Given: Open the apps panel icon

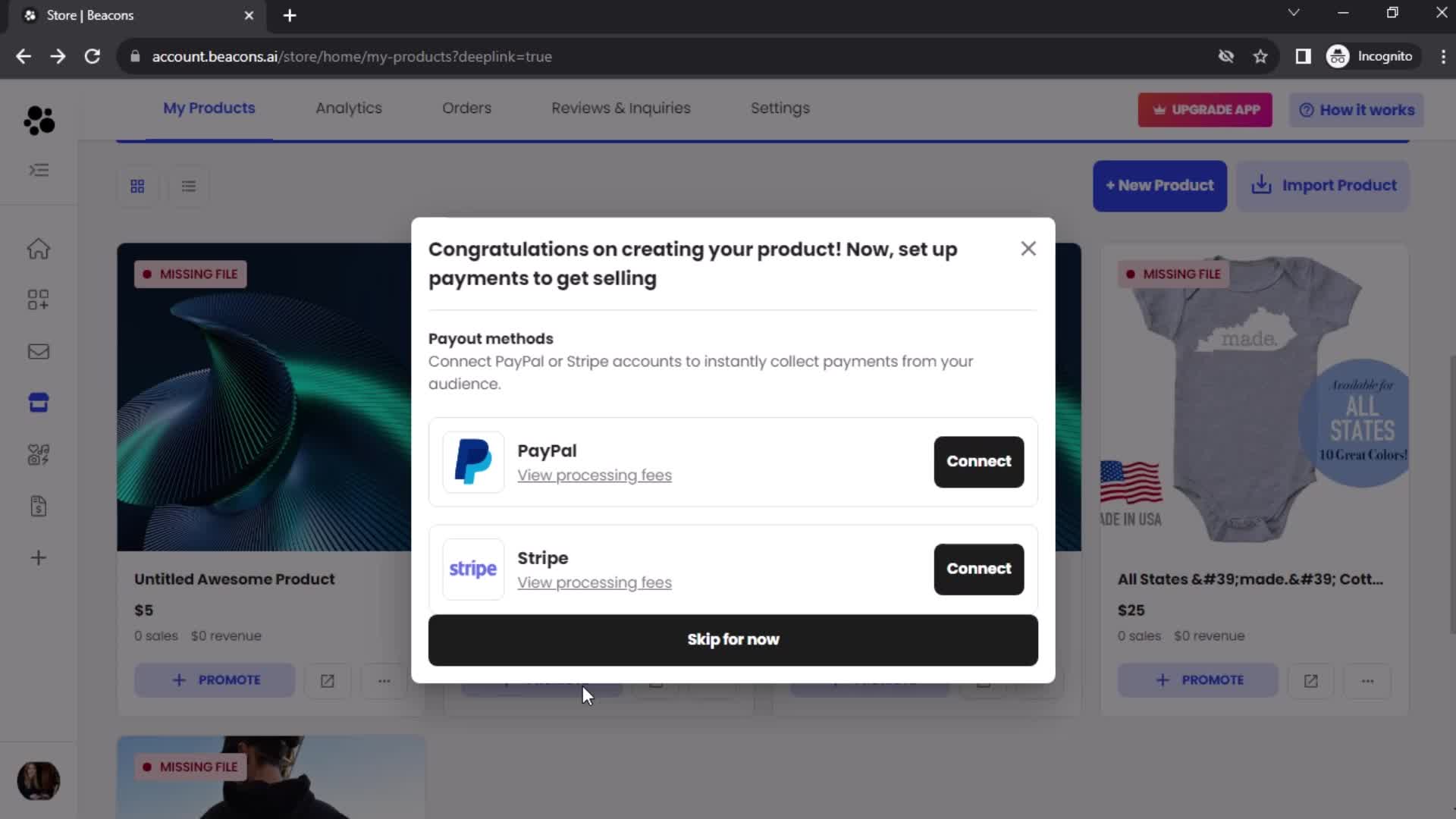Looking at the screenshot, I should point(39,299).
